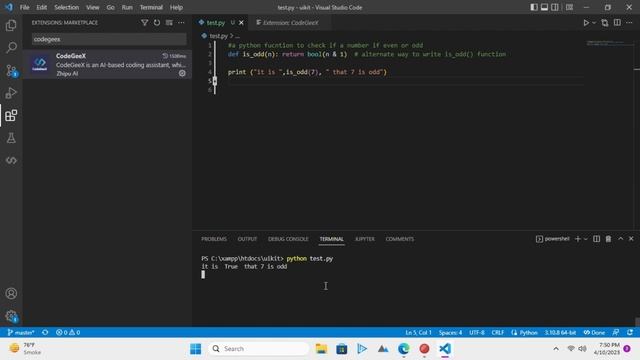Toggle the primary side bar layout
This screenshot has width=640, height=360.
[534, 7]
